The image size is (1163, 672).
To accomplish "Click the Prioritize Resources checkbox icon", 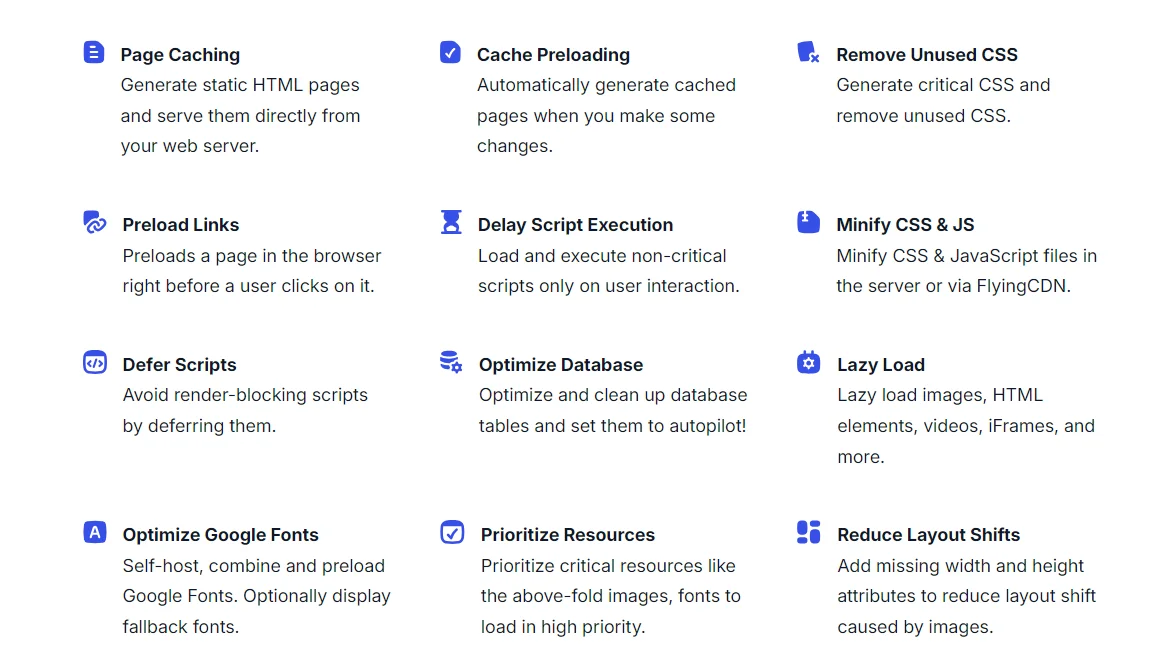I will tap(452, 532).
